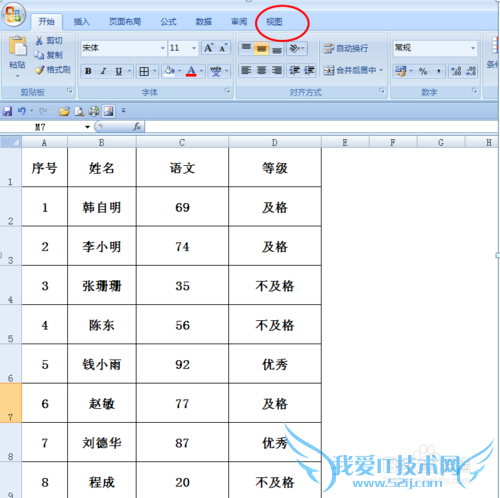The width and height of the screenshot is (500, 498).
Task: Open the font size dropdown
Action: pos(194,48)
